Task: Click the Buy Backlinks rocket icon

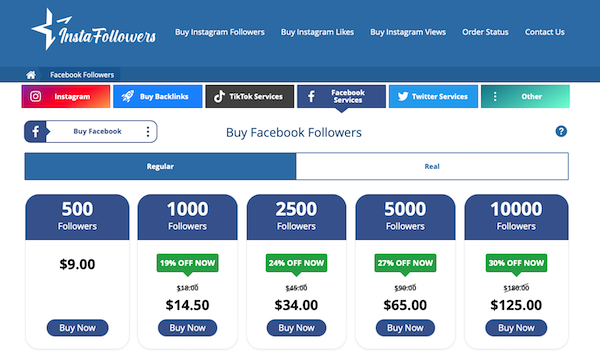Action: point(128,96)
